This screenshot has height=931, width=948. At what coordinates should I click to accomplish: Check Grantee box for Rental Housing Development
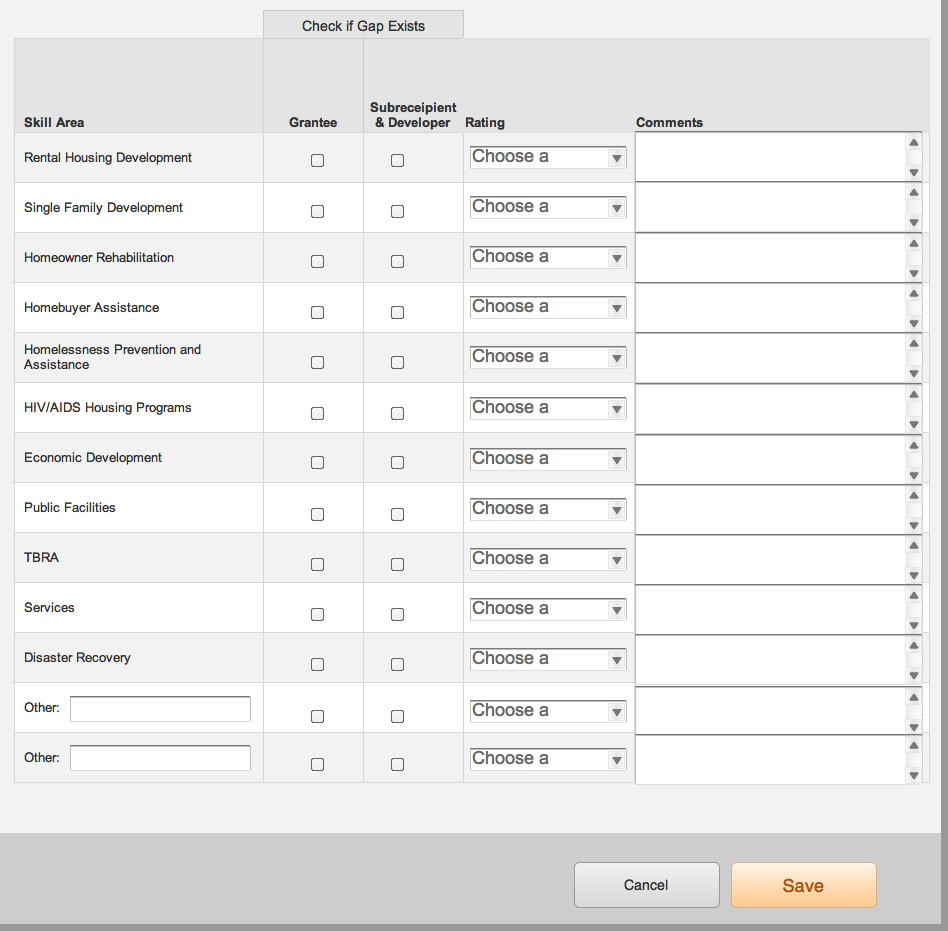pos(317,161)
